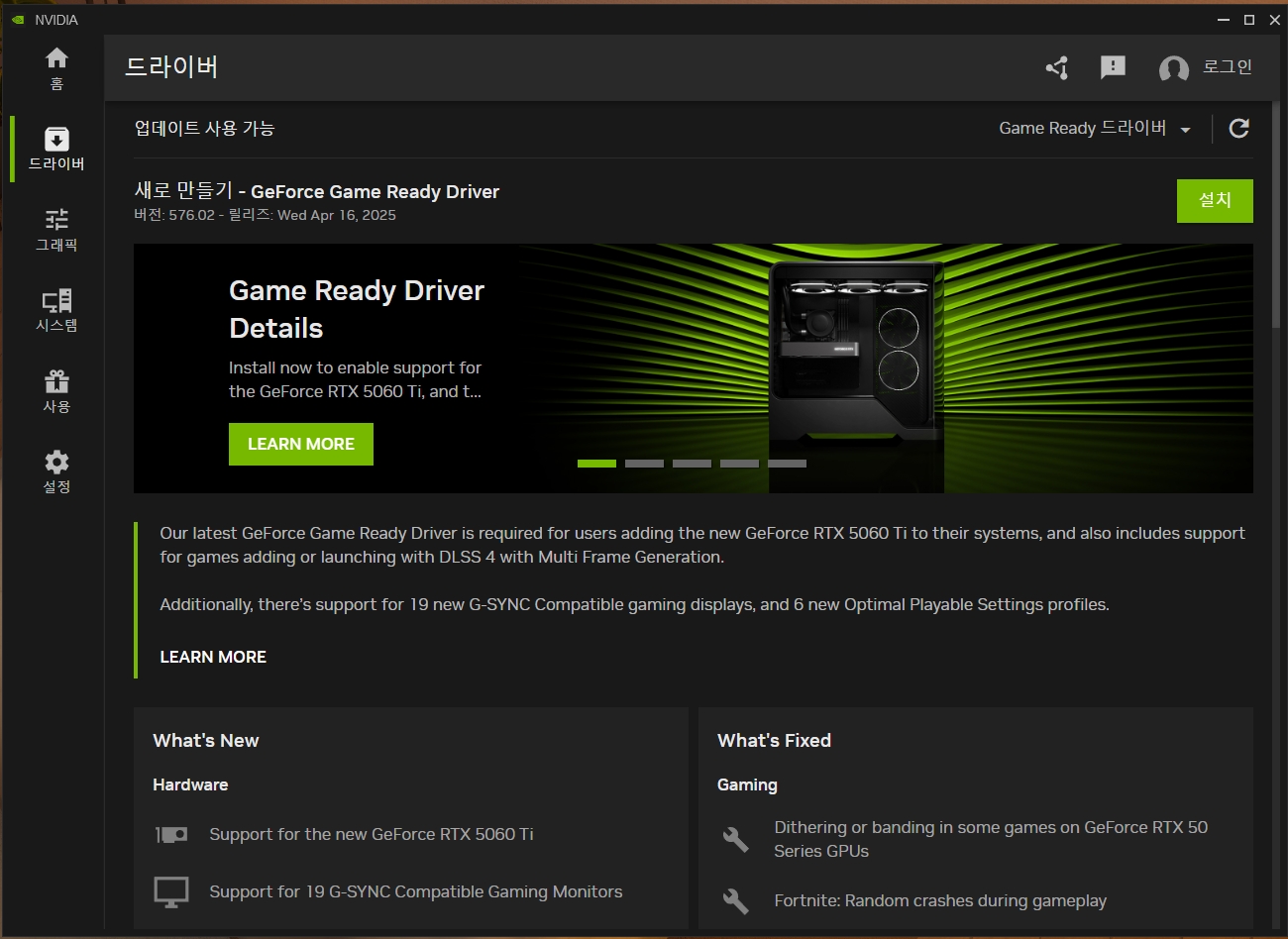This screenshot has height=939, width=1288.
Task: Click the LEARN MORE link under description
Action: pyautogui.click(x=213, y=657)
